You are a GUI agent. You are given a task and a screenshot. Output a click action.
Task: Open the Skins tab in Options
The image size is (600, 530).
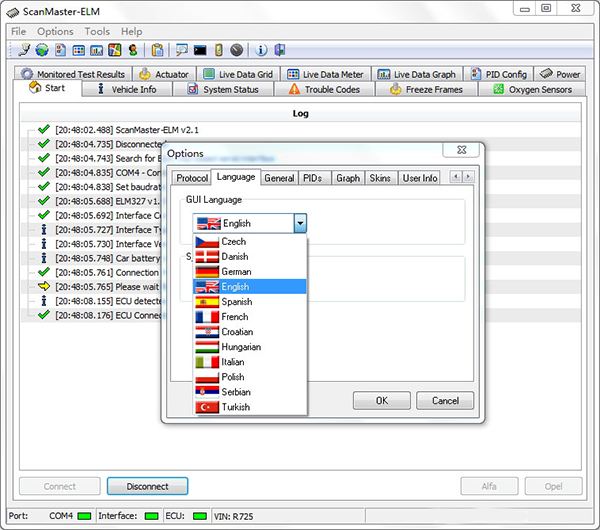[380, 178]
